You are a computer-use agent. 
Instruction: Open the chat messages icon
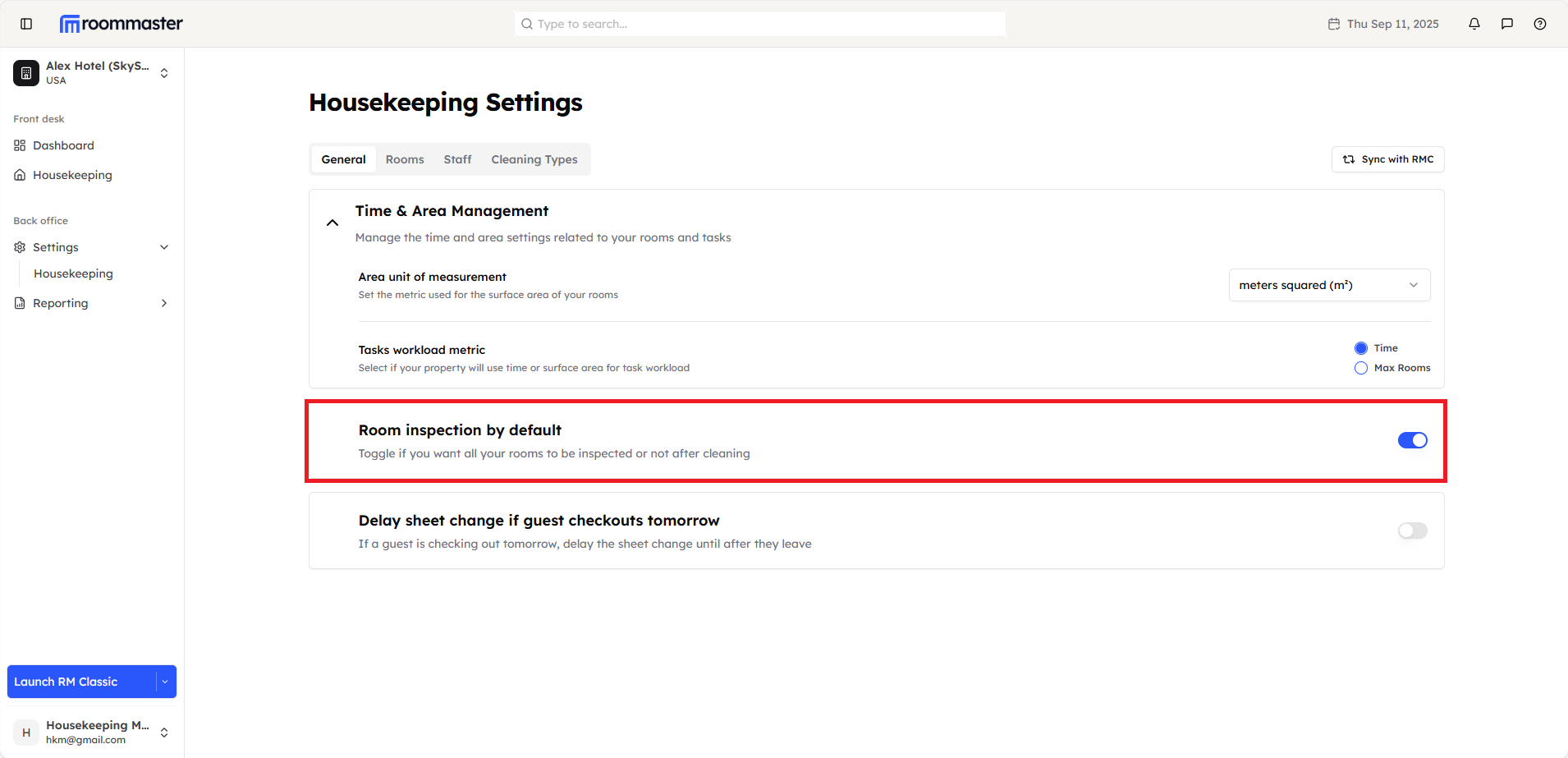(1507, 24)
